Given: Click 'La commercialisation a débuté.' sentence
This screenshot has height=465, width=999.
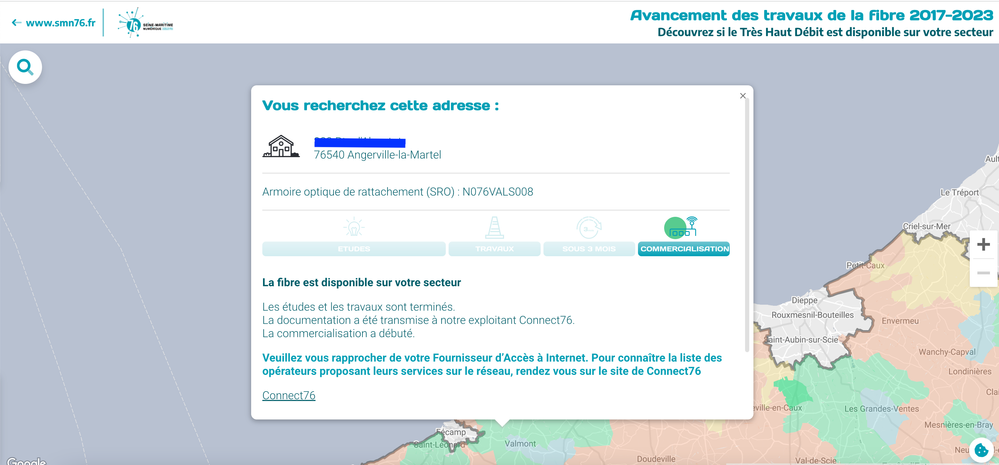Looking at the screenshot, I should point(338,333).
